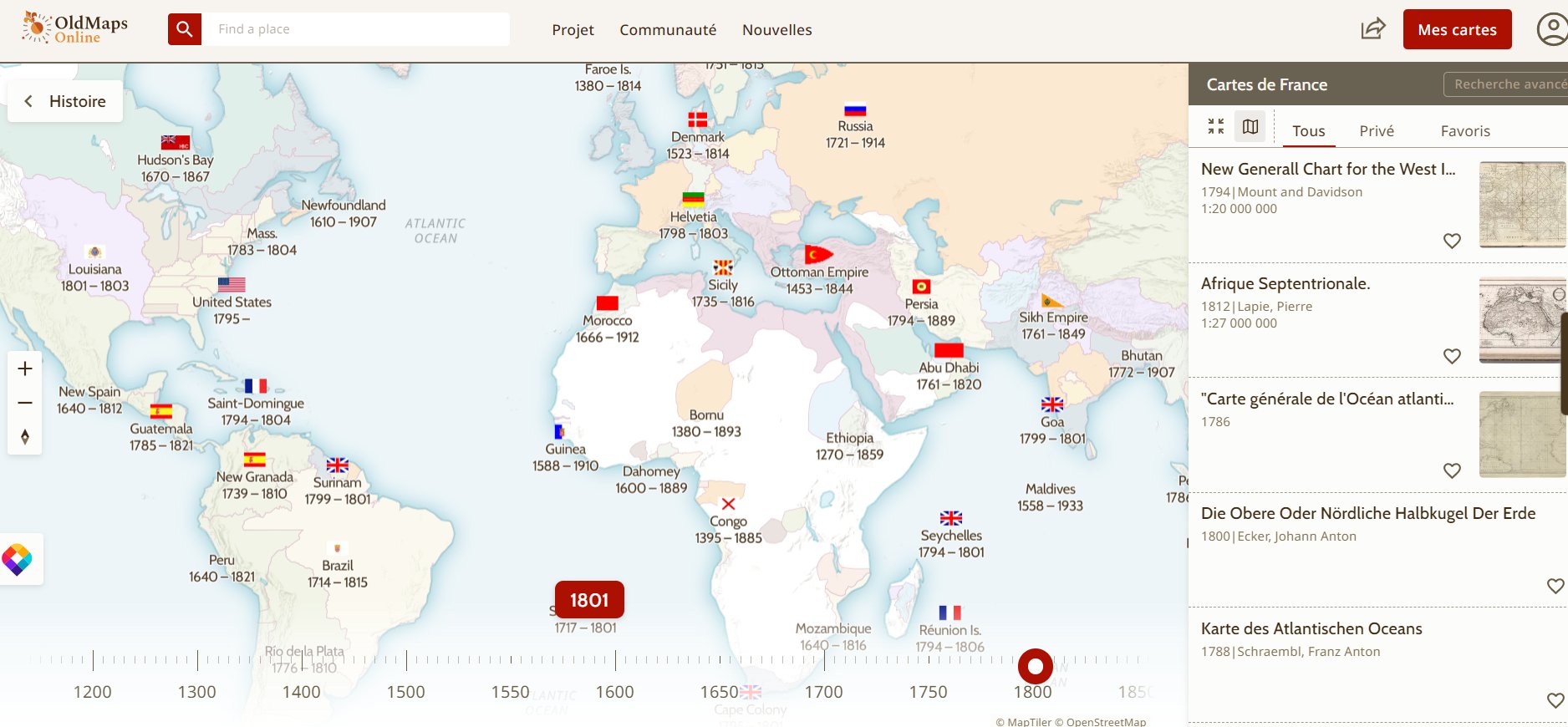The width and height of the screenshot is (1568, 727).
Task: Click the Russia flag icon
Action: (855, 109)
